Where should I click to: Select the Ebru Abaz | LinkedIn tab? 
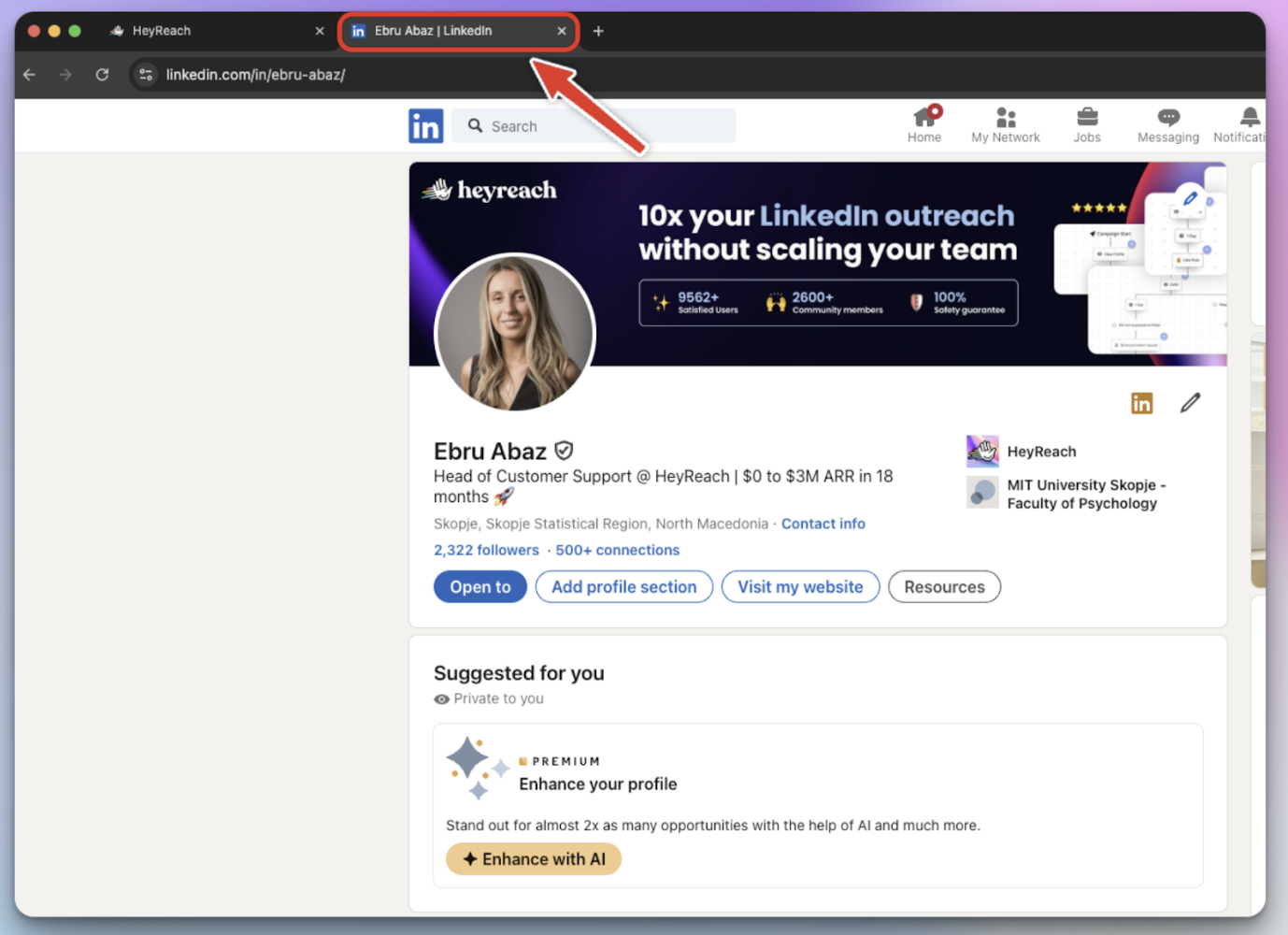coord(457,31)
